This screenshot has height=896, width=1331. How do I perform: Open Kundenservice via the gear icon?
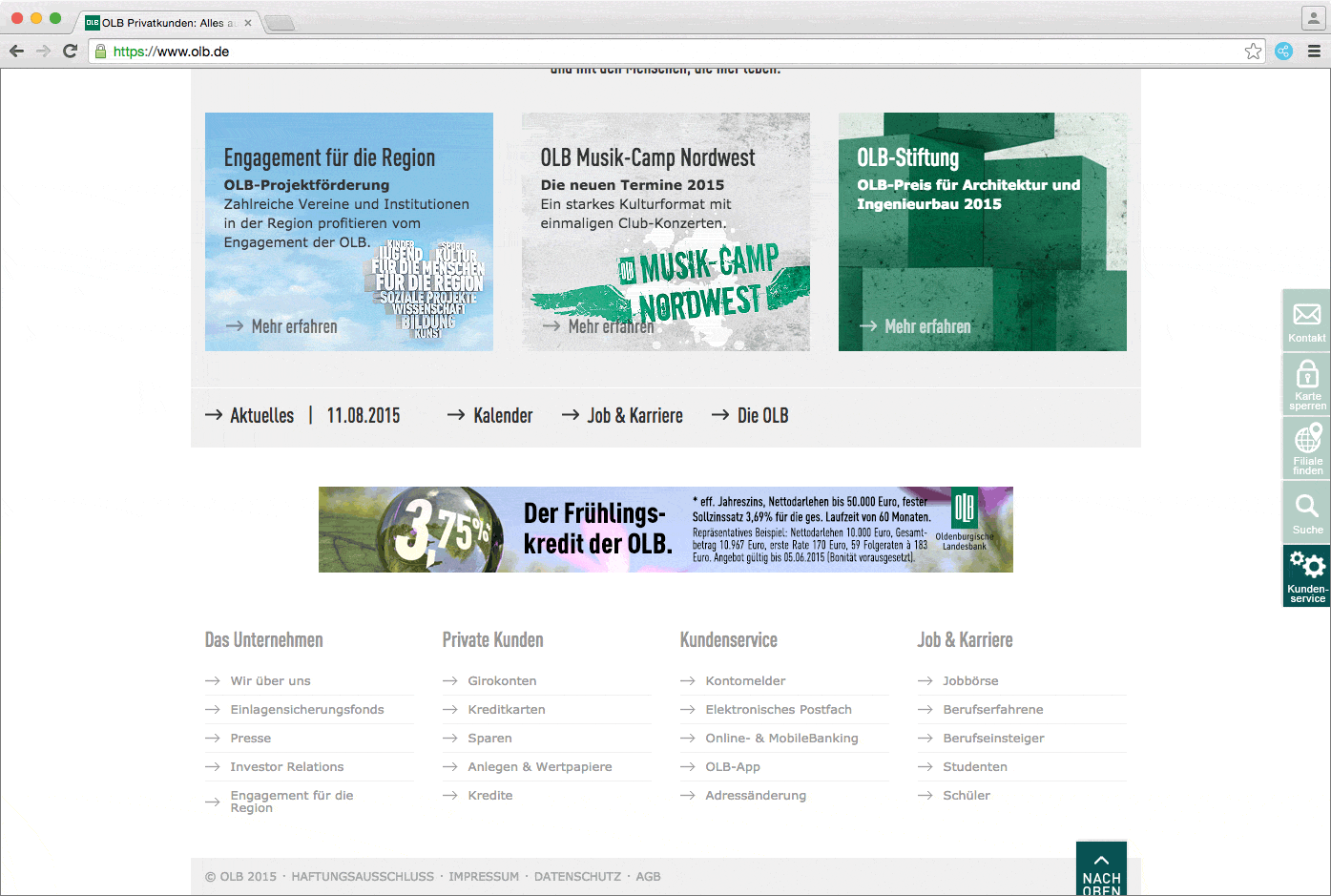click(1305, 573)
